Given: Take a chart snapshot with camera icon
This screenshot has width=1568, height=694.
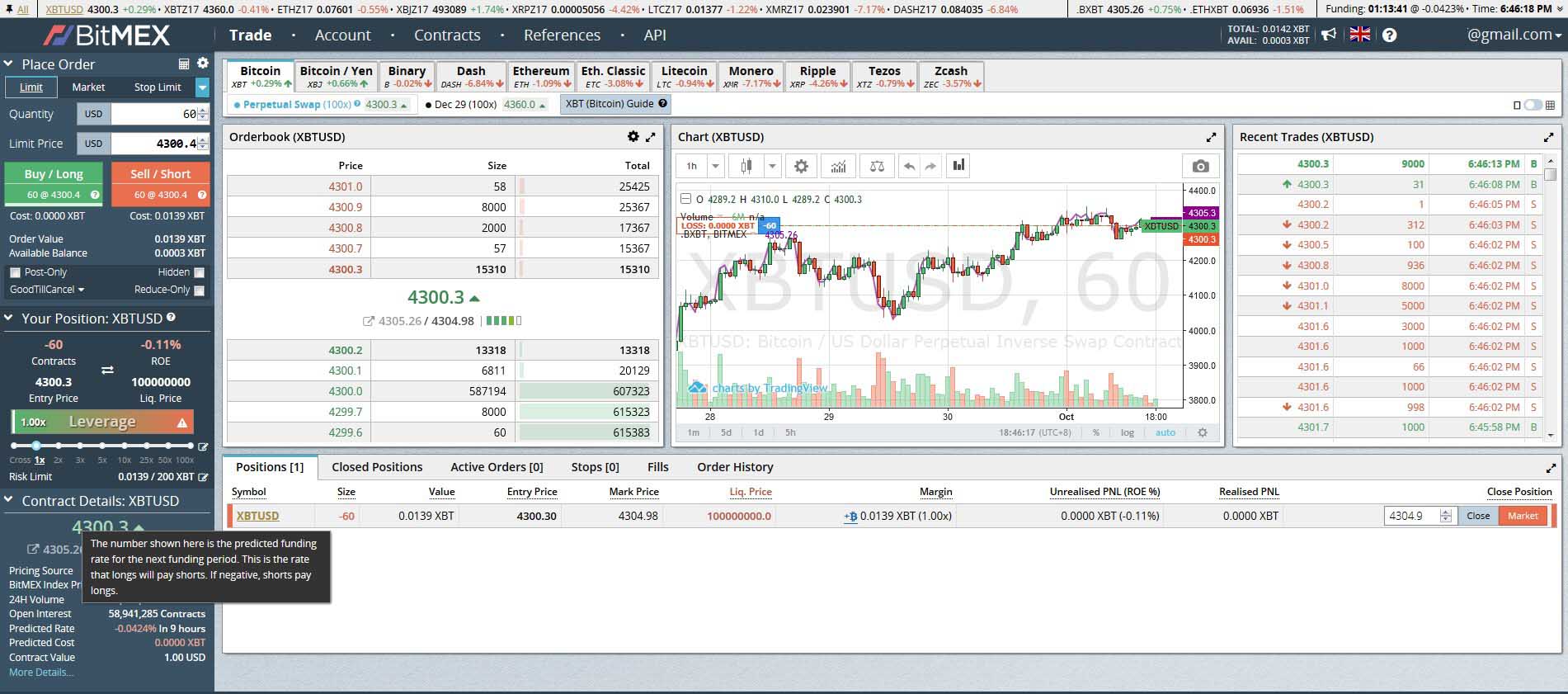Looking at the screenshot, I should click(x=1200, y=166).
